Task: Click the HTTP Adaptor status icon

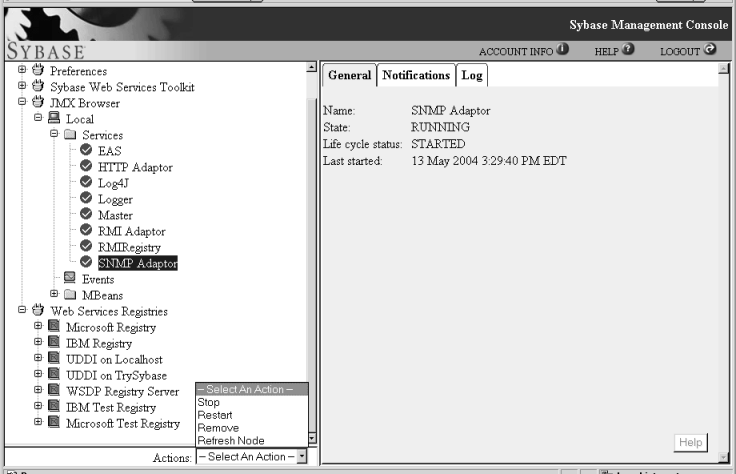Action: tap(86, 167)
